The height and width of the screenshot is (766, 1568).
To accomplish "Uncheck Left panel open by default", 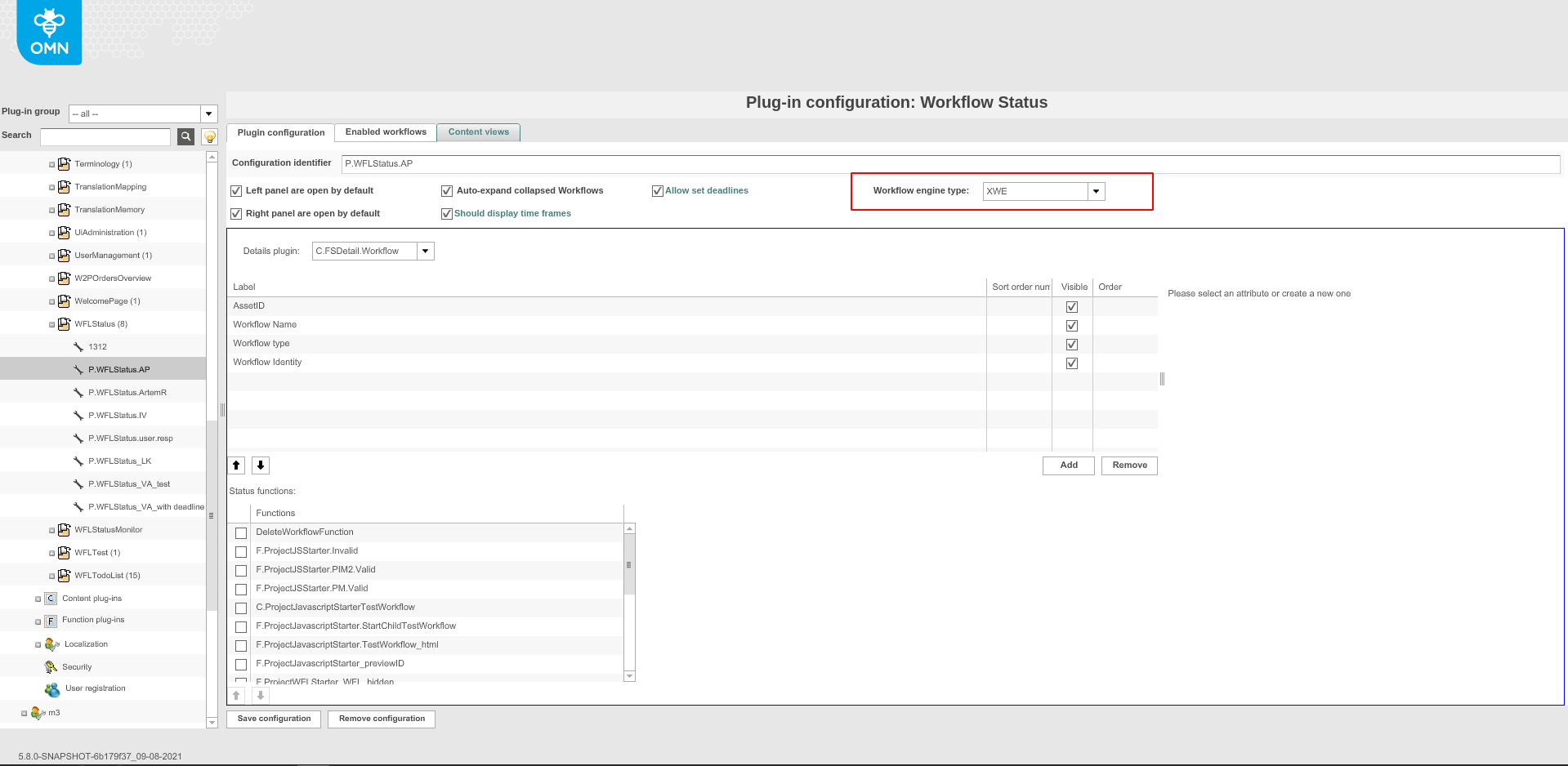I will point(236,191).
